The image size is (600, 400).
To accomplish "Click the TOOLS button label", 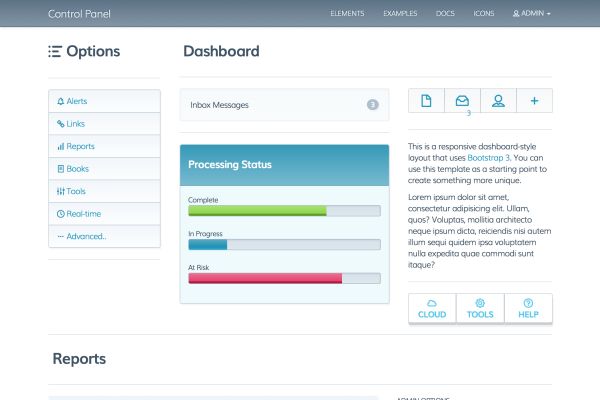I will pyautogui.click(x=480, y=315).
